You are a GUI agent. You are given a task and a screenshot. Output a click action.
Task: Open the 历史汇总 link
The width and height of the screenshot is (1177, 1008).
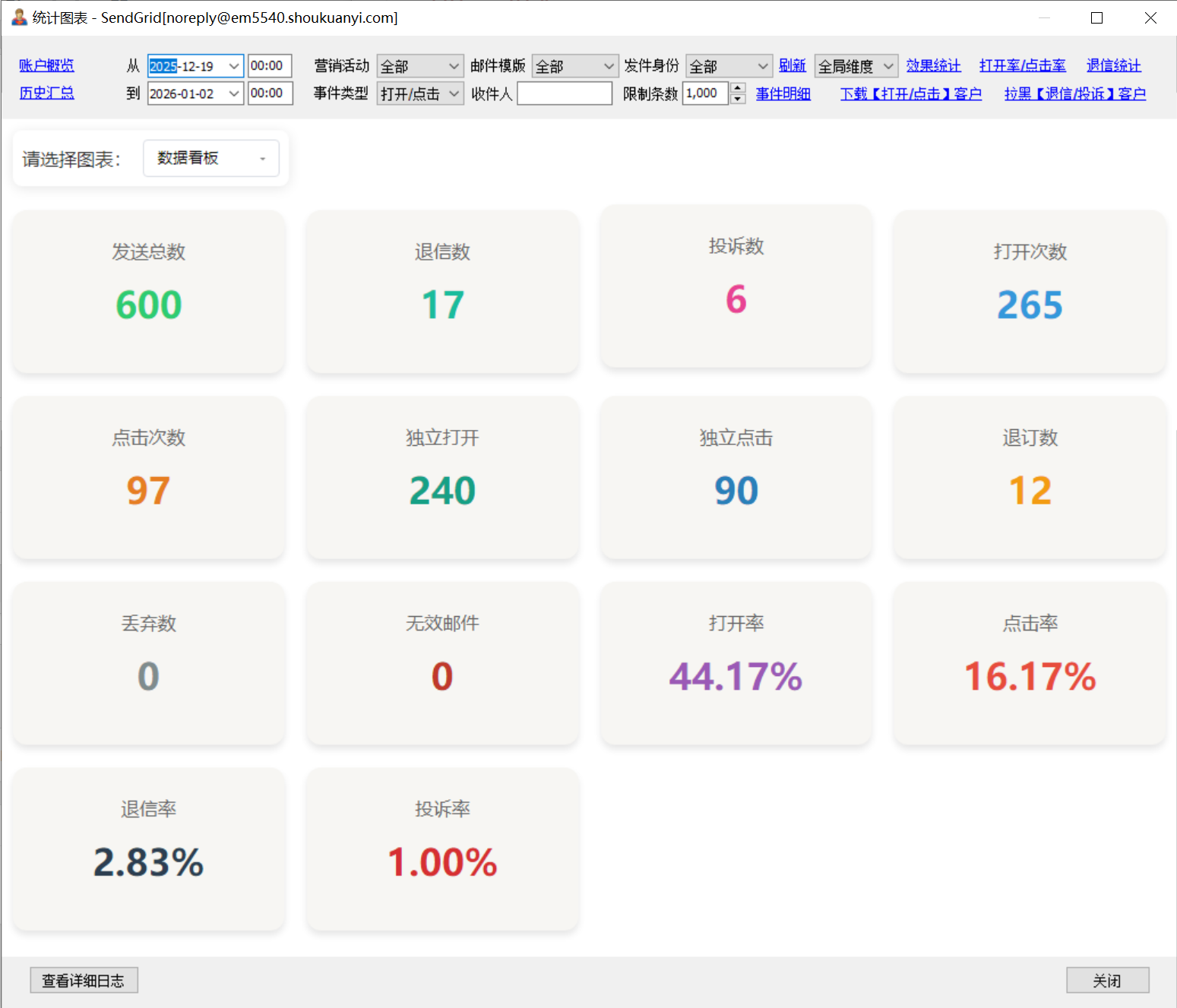pos(46,93)
